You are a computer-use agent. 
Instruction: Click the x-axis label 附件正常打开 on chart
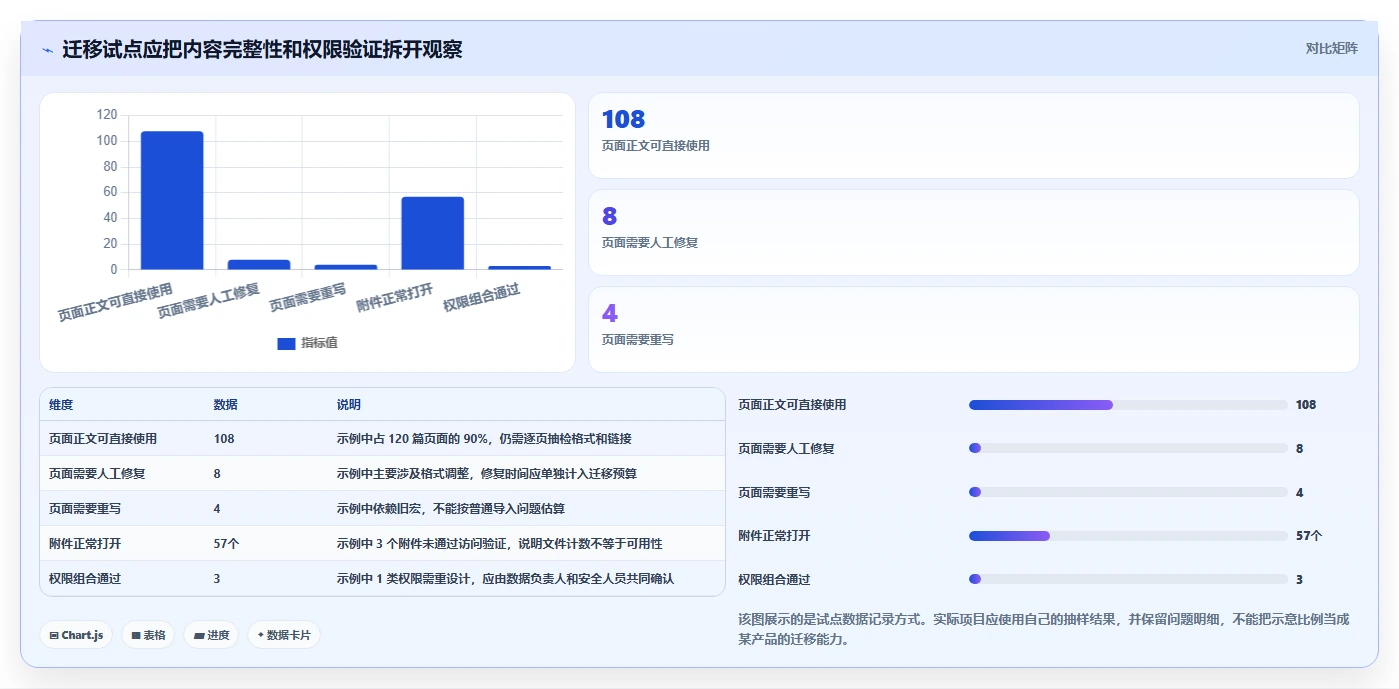tap(395, 297)
